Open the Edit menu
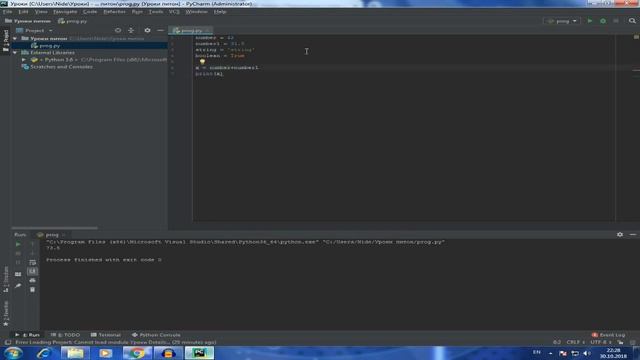640x360 pixels. coord(23,12)
